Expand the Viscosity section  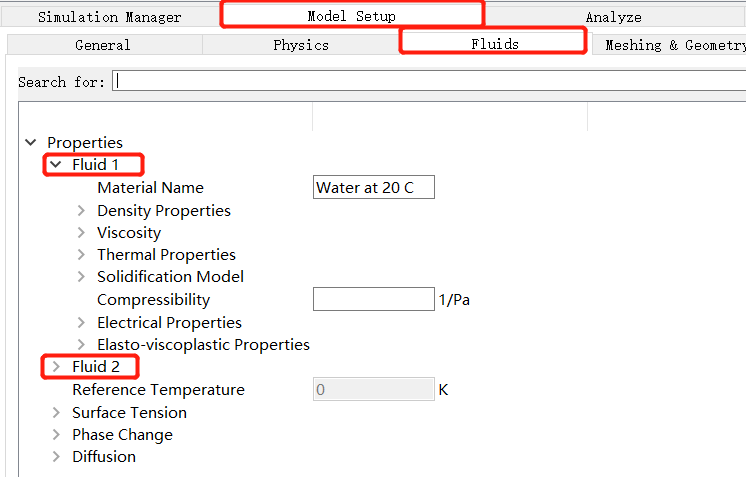81,233
